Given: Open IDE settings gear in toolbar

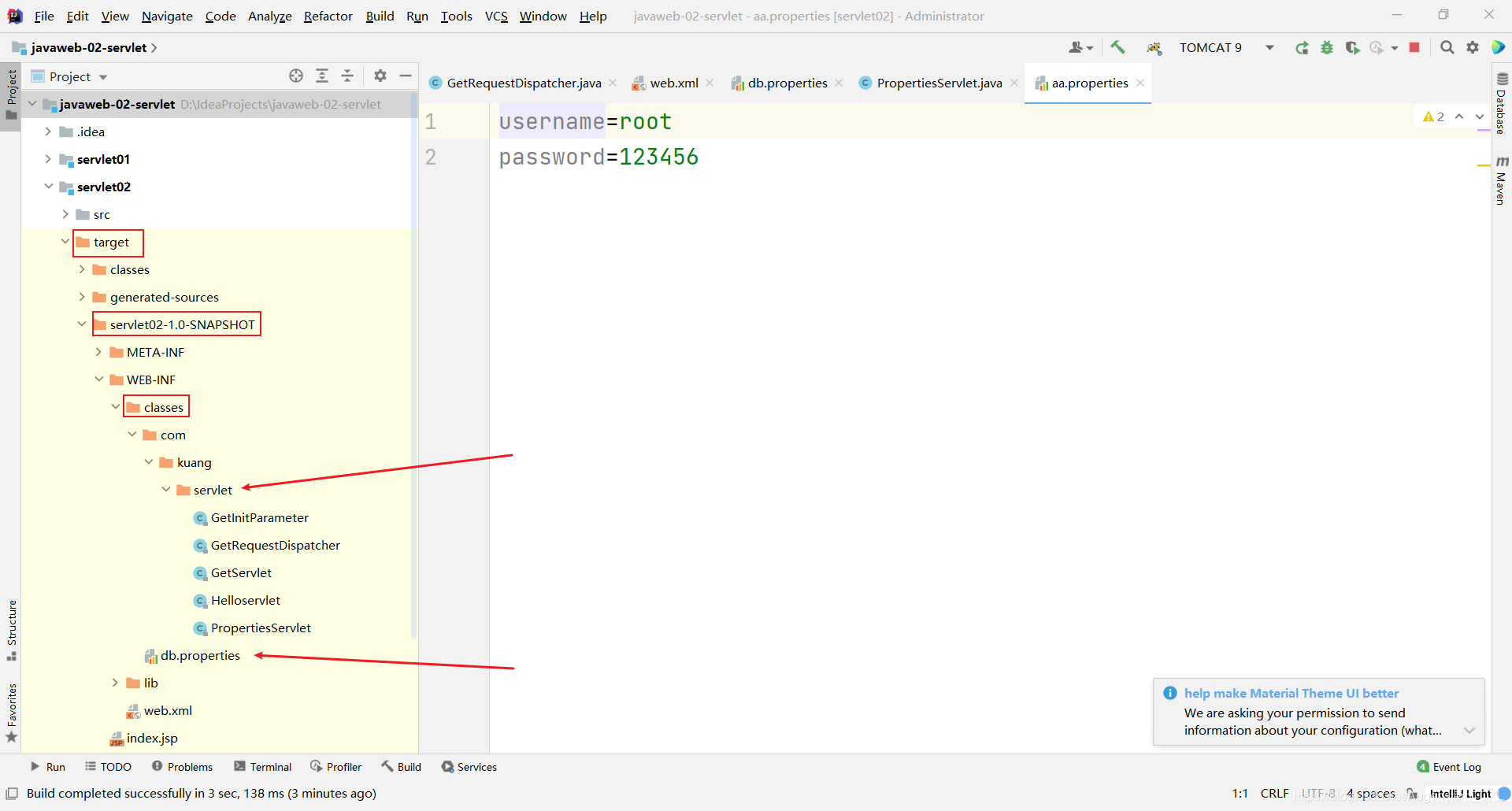Looking at the screenshot, I should click(x=1473, y=48).
